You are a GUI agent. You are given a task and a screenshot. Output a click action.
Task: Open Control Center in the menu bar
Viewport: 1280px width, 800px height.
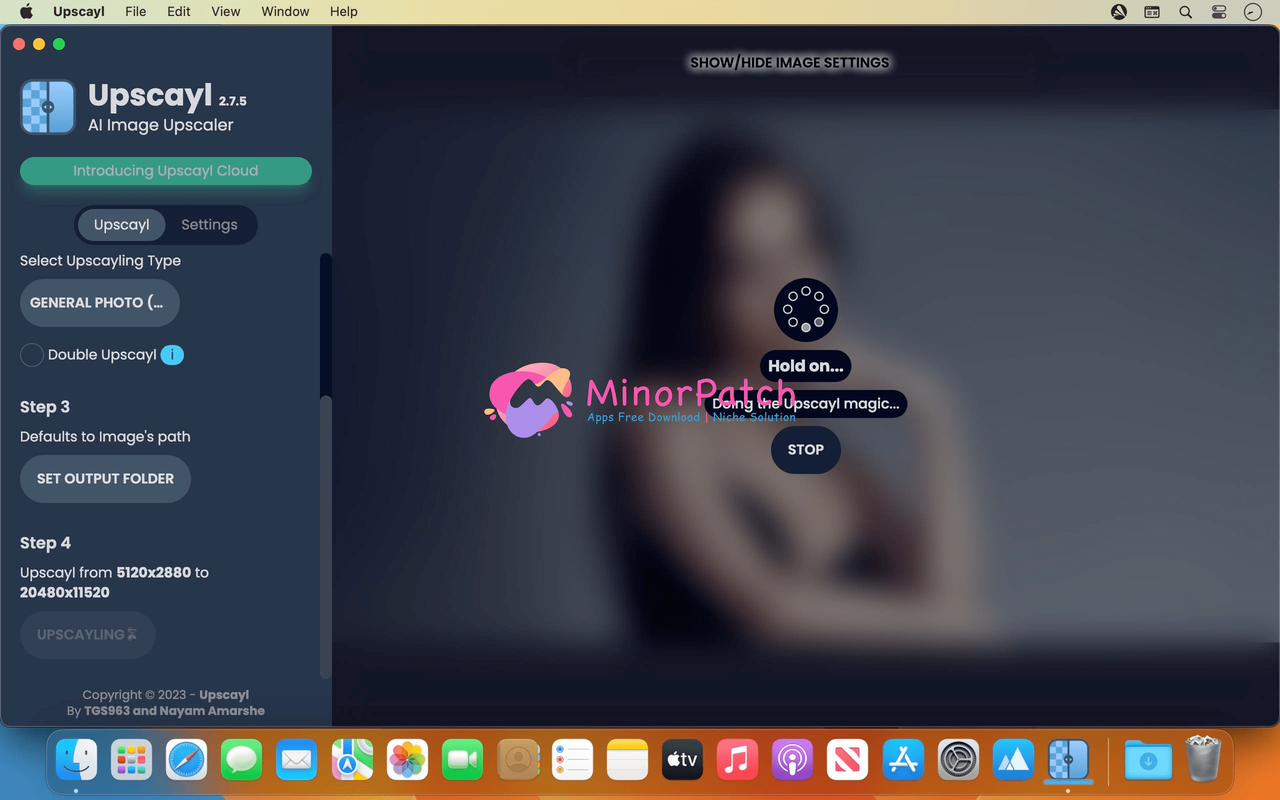1219,12
